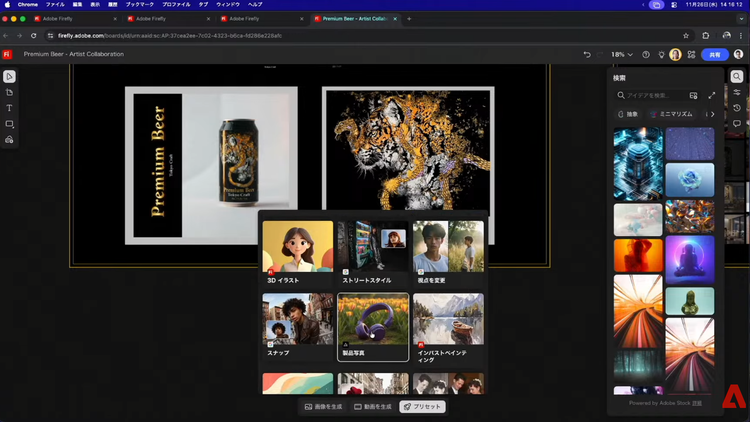Open the ブックマーク menu in menu bar
This screenshot has width=750, height=422.
[139, 4]
